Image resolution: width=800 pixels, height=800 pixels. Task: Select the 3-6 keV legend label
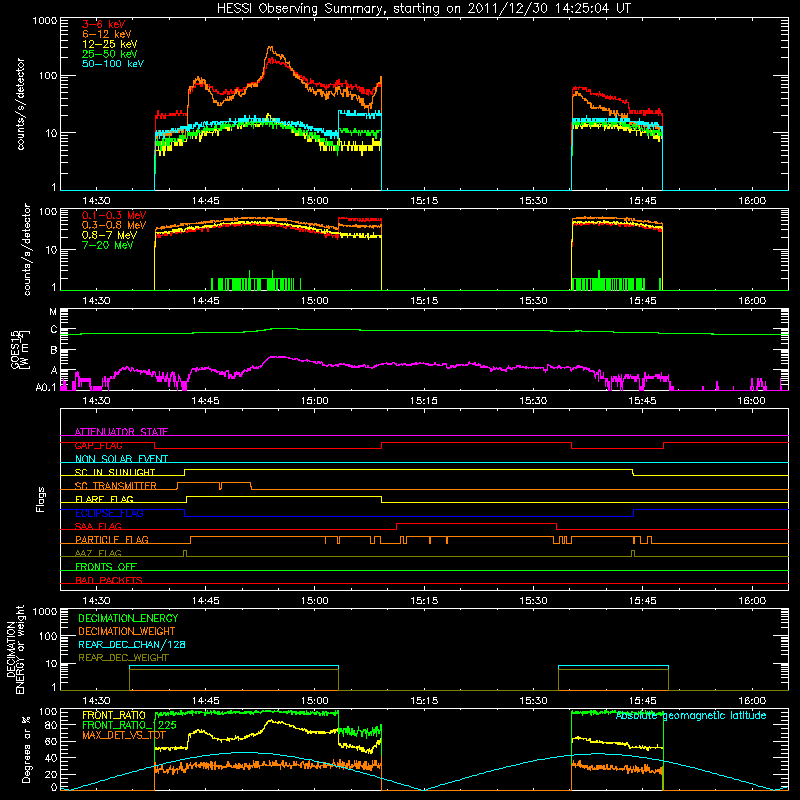pos(104,24)
